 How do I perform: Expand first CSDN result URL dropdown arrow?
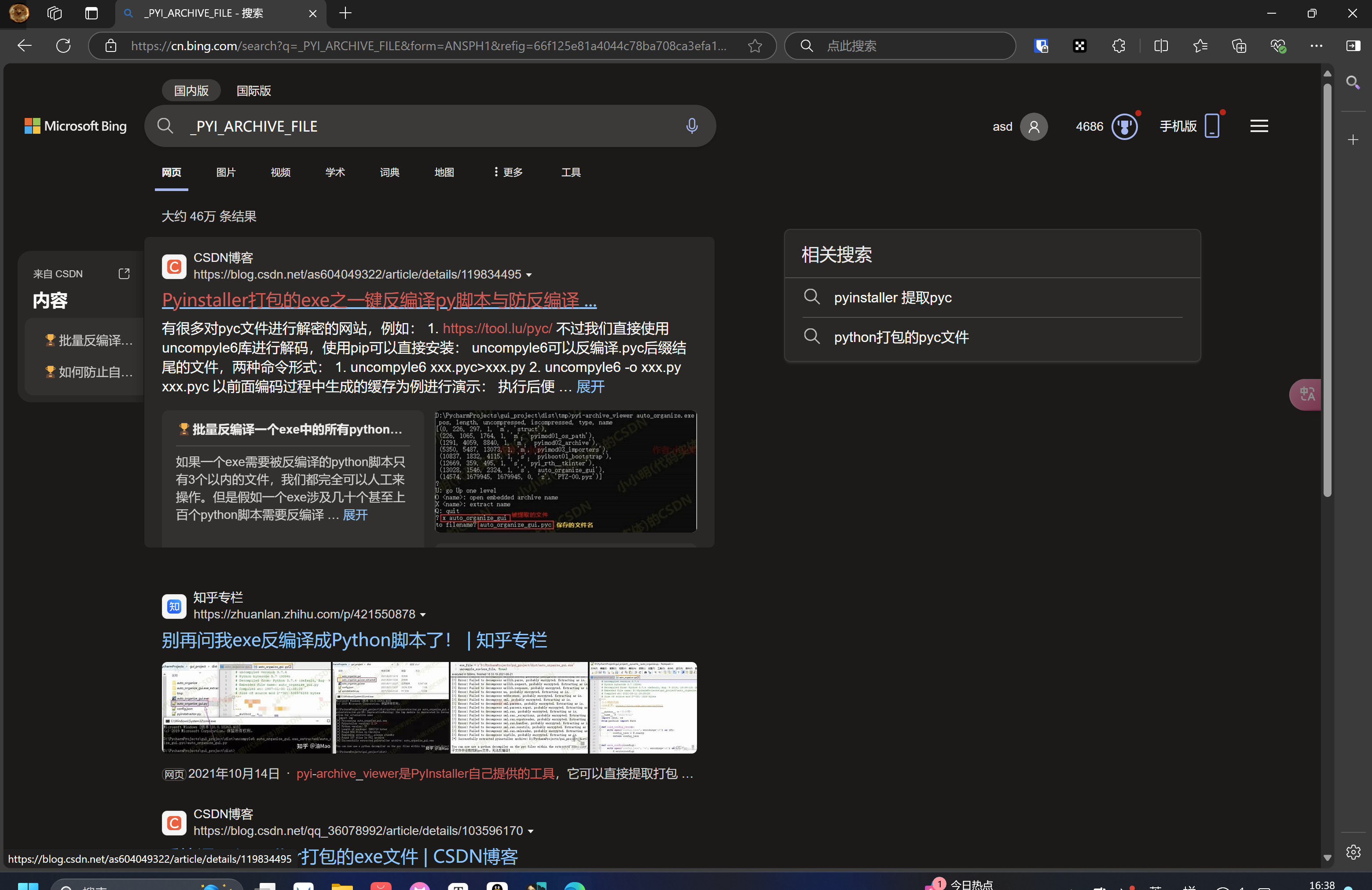point(529,275)
